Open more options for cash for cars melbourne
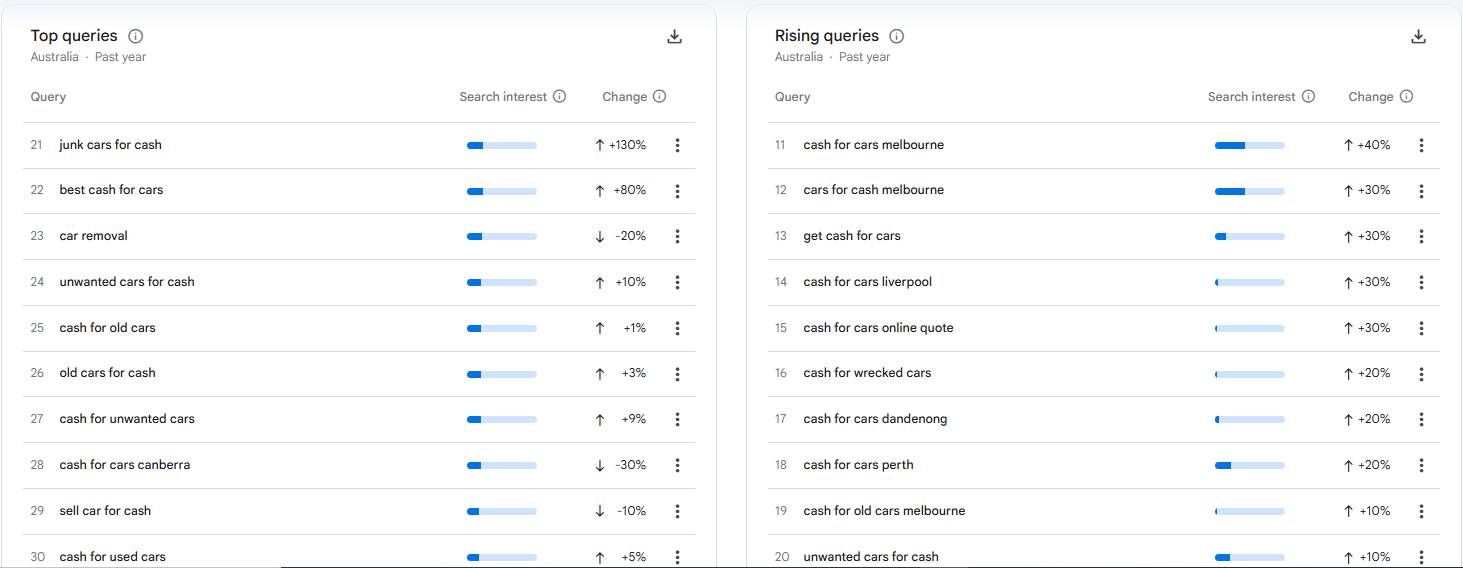The width and height of the screenshot is (1463, 568). 1421,145
